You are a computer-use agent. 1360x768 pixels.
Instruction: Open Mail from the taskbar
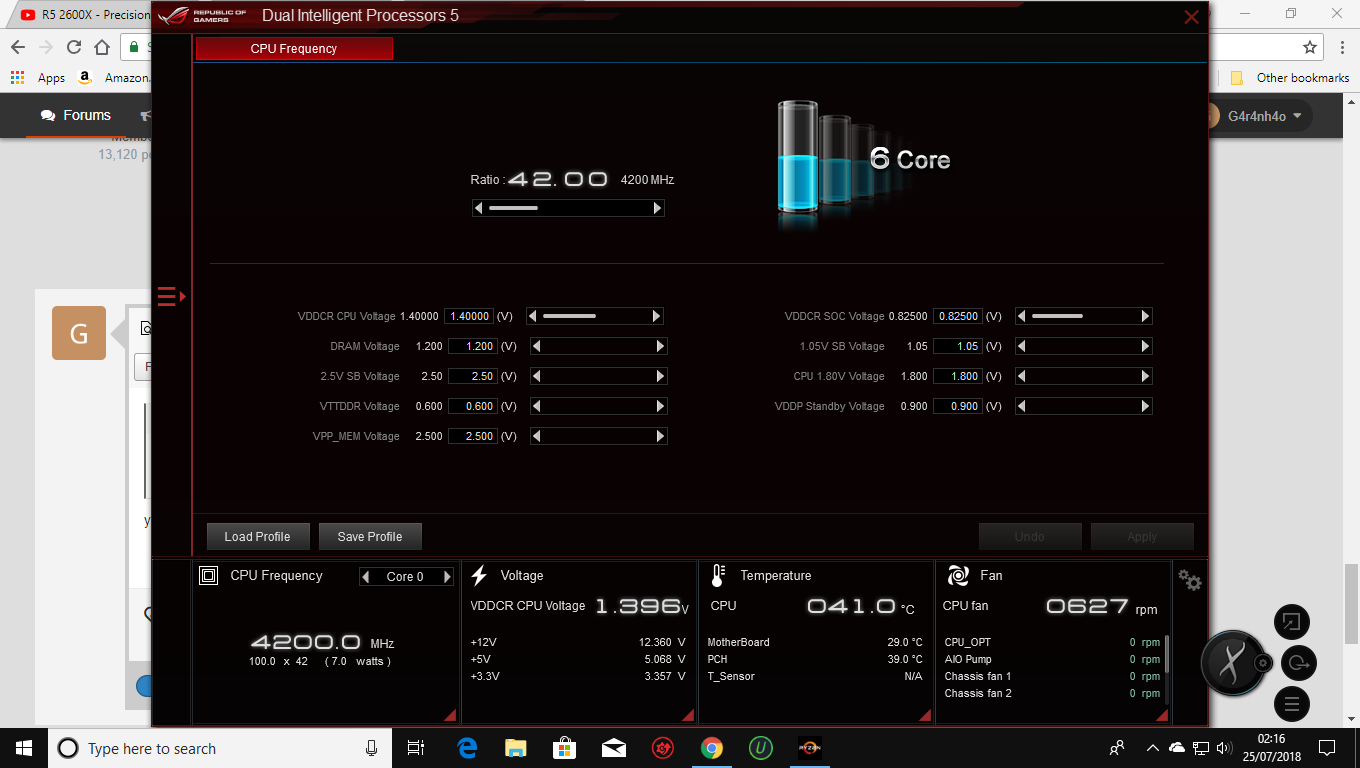click(x=614, y=748)
